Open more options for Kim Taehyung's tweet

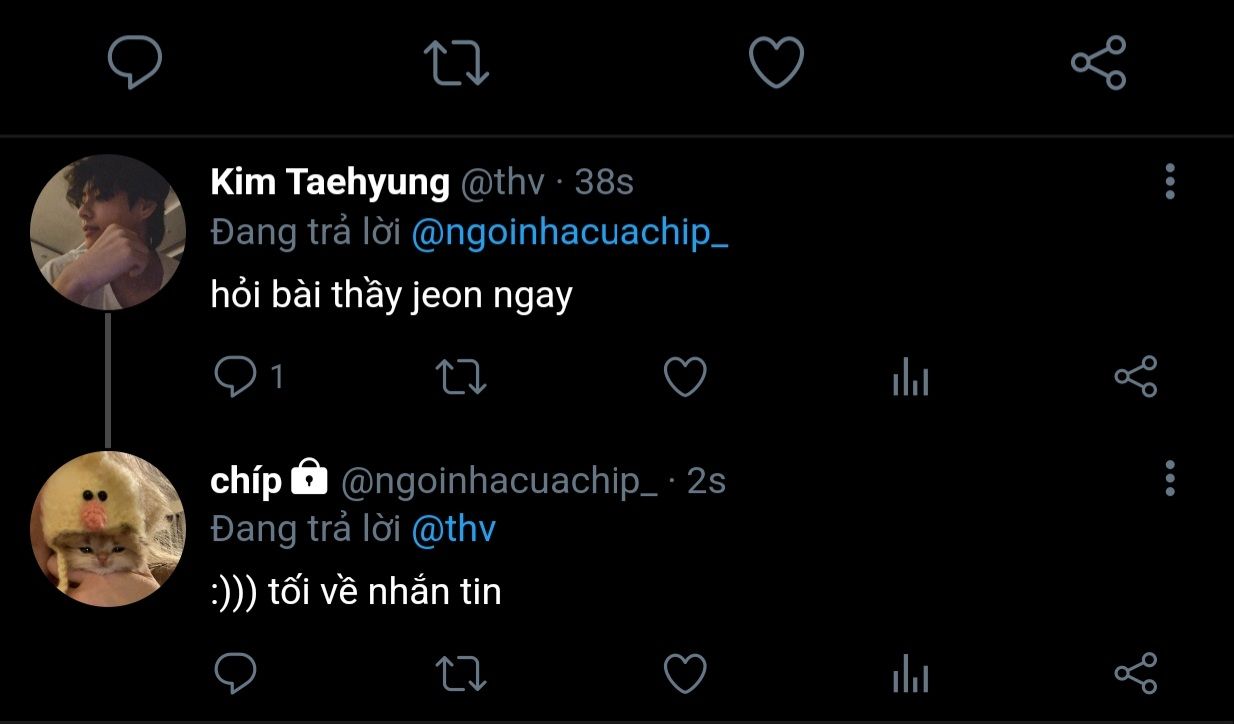click(x=1169, y=182)
